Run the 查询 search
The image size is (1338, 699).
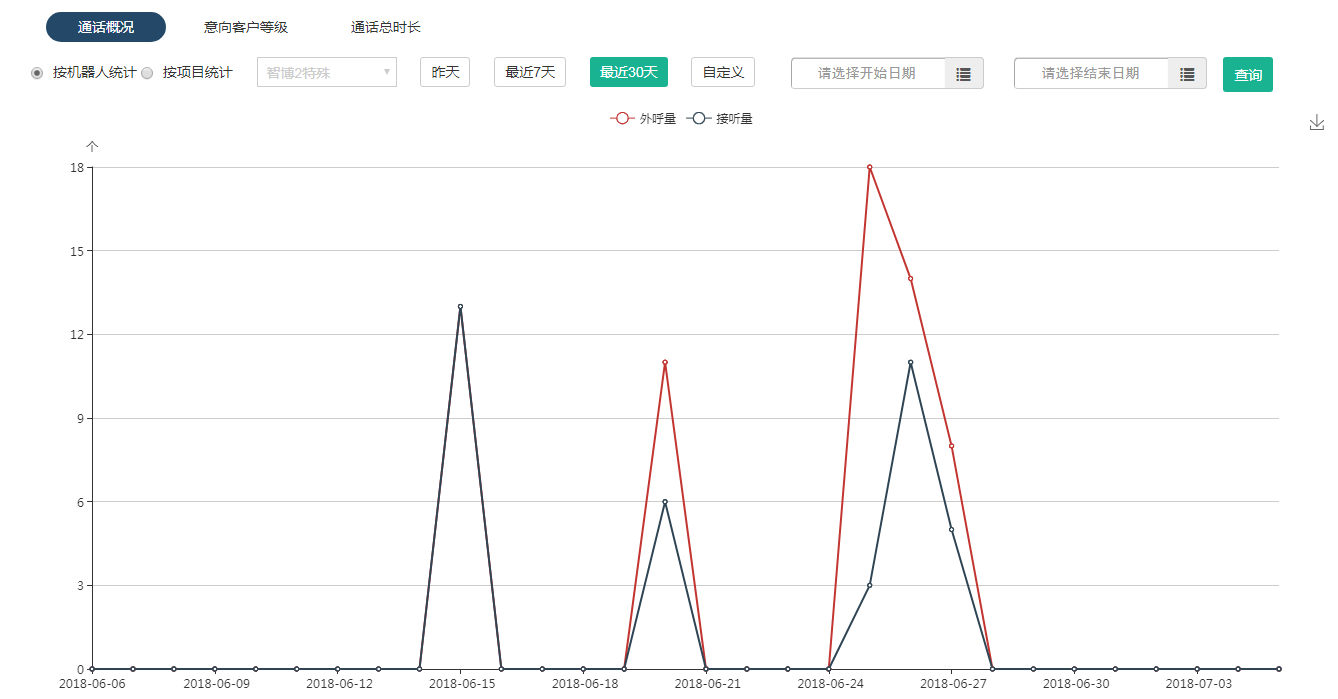1248,74
